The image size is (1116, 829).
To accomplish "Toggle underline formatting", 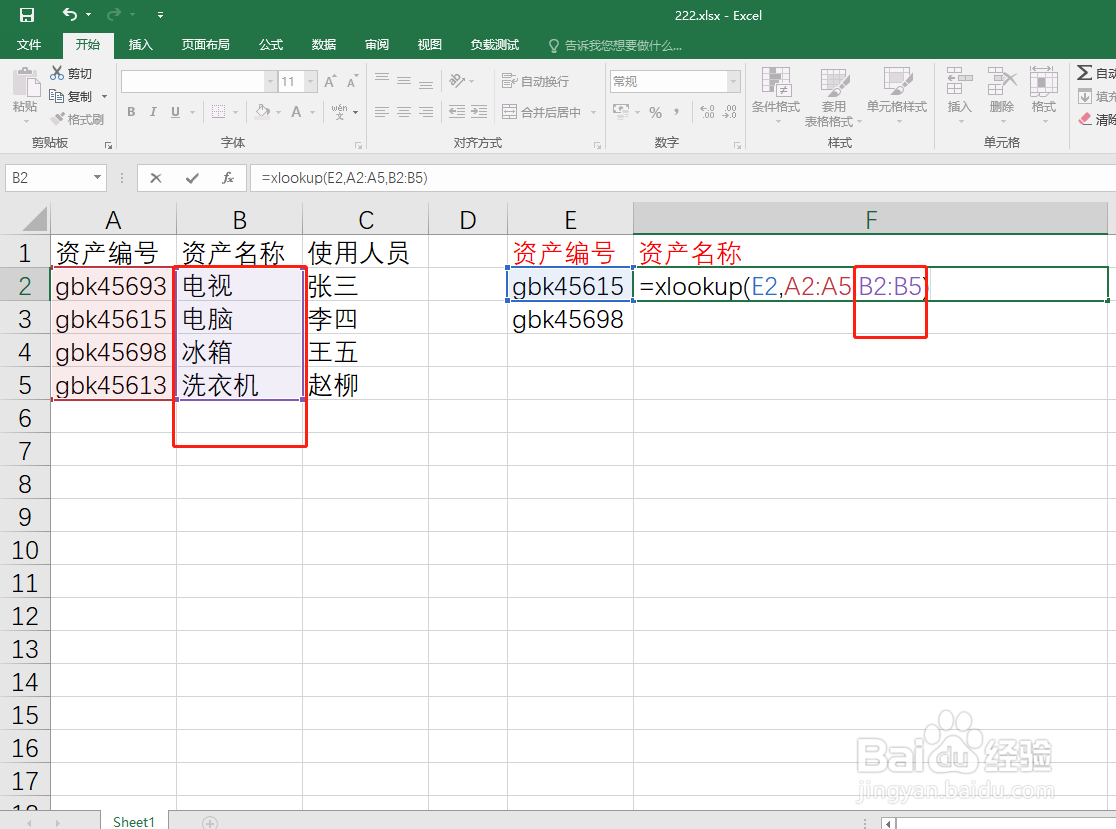I will coord(174,112).
